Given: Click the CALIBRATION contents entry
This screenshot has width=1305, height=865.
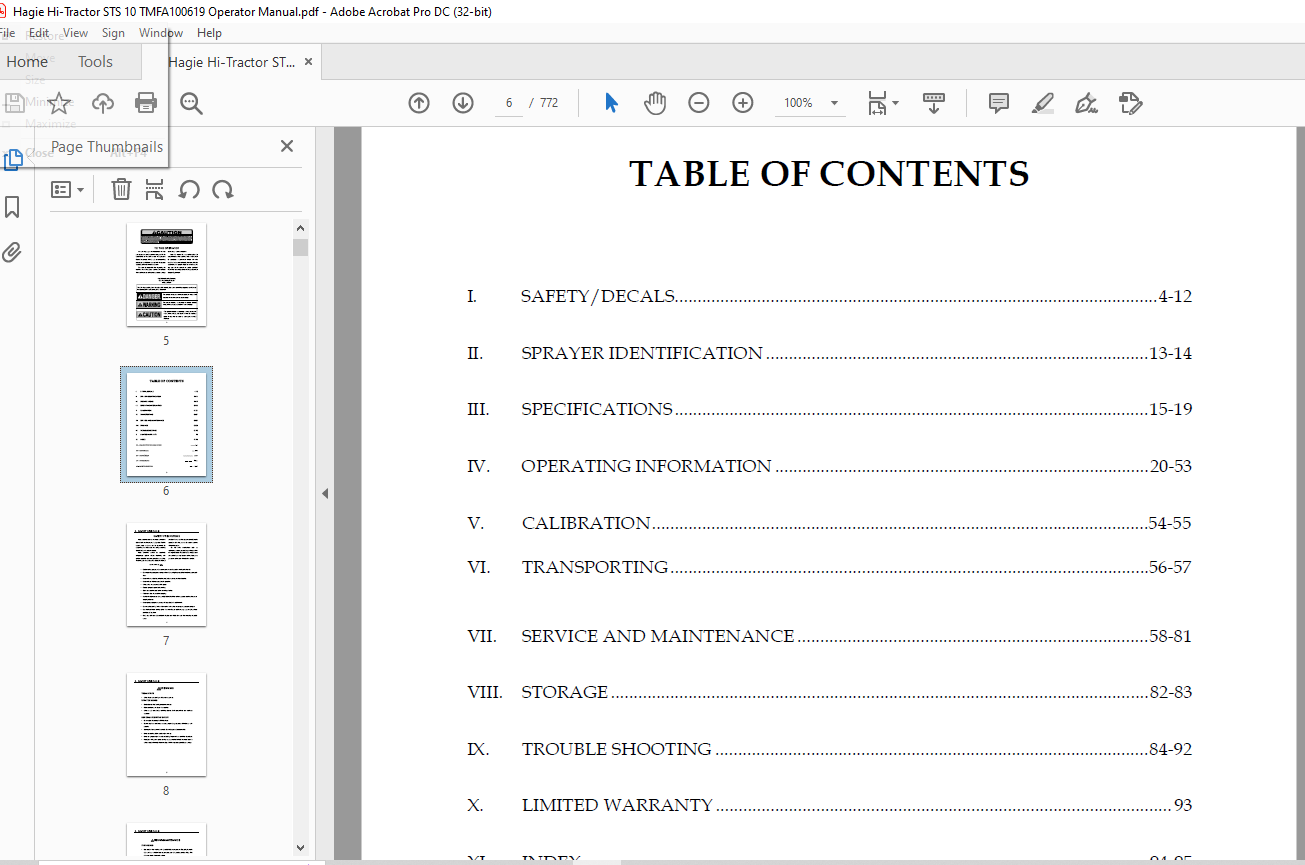Looking at the screenshot, I should tap(829, 523).
